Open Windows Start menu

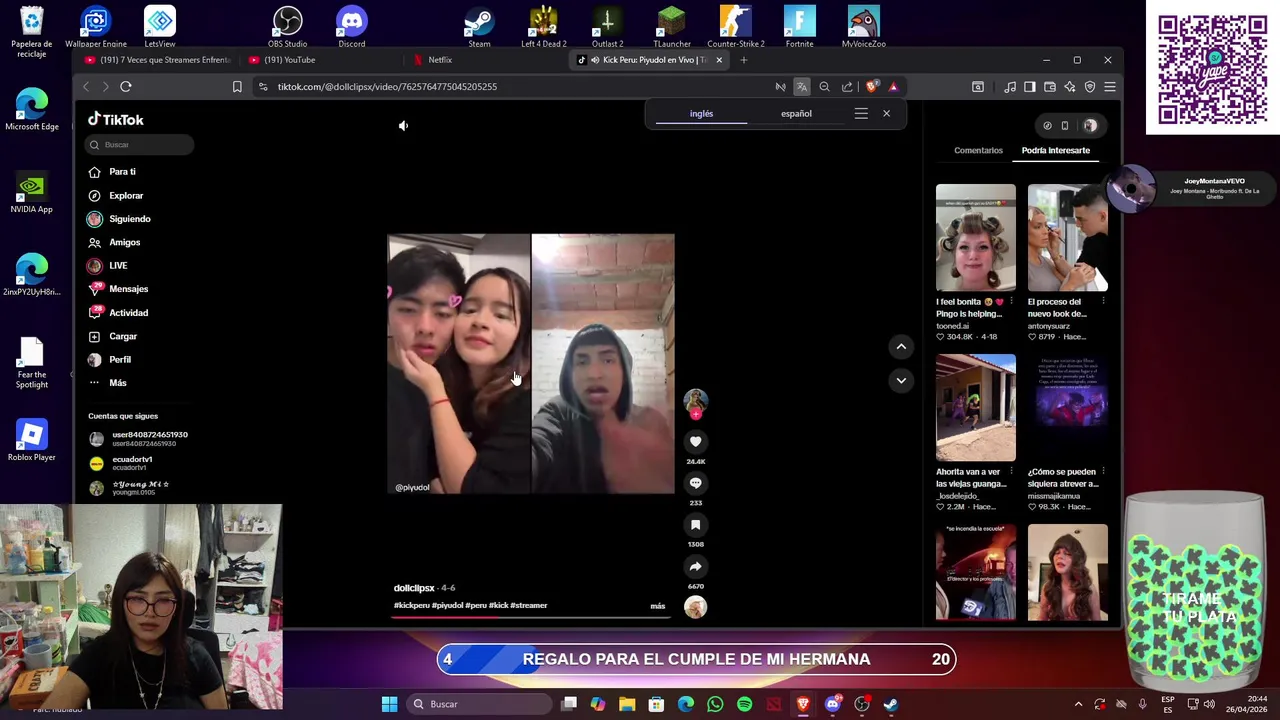(x=389, y=704)
